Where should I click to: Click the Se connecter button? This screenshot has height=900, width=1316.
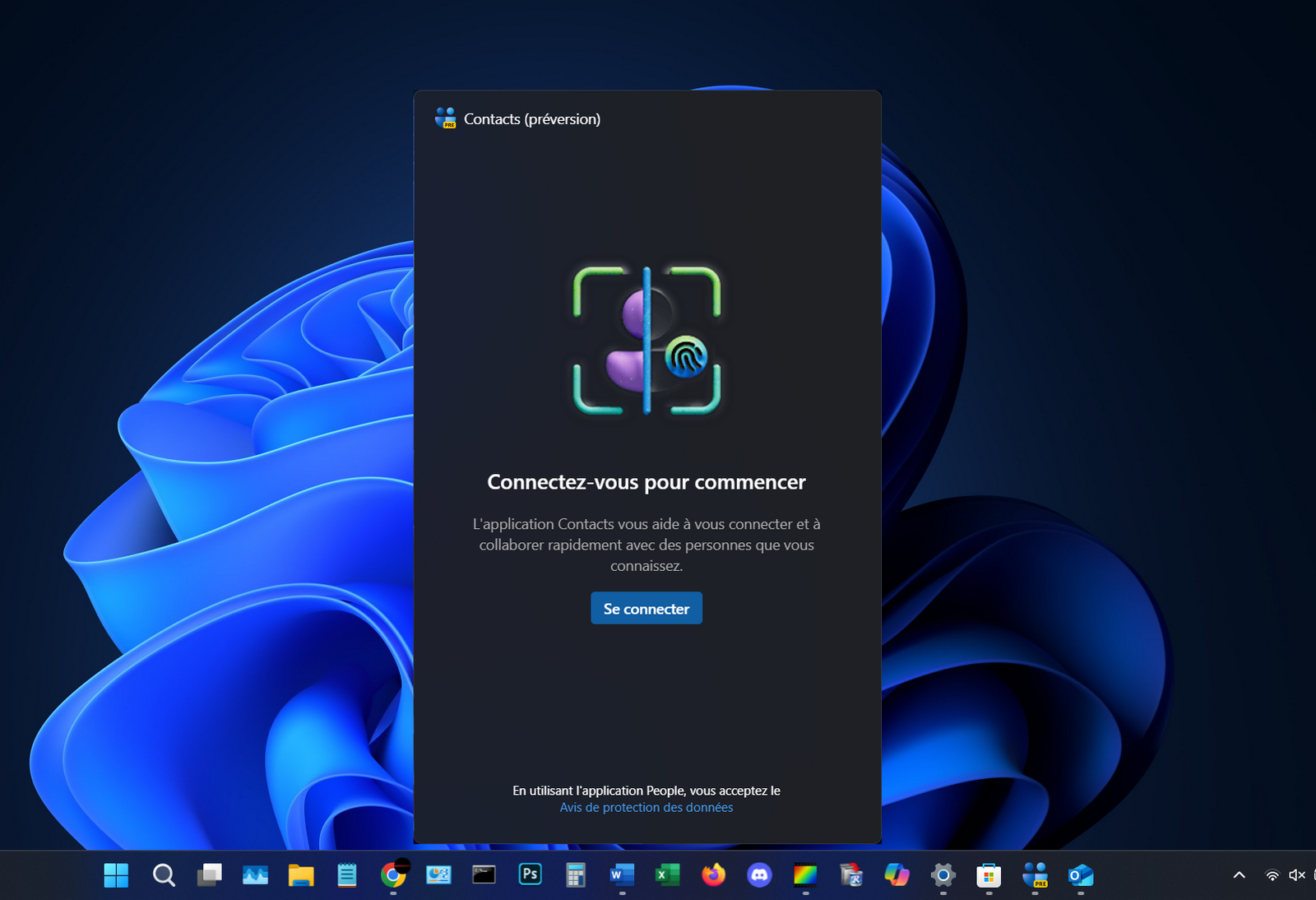[x=646, y=608]
